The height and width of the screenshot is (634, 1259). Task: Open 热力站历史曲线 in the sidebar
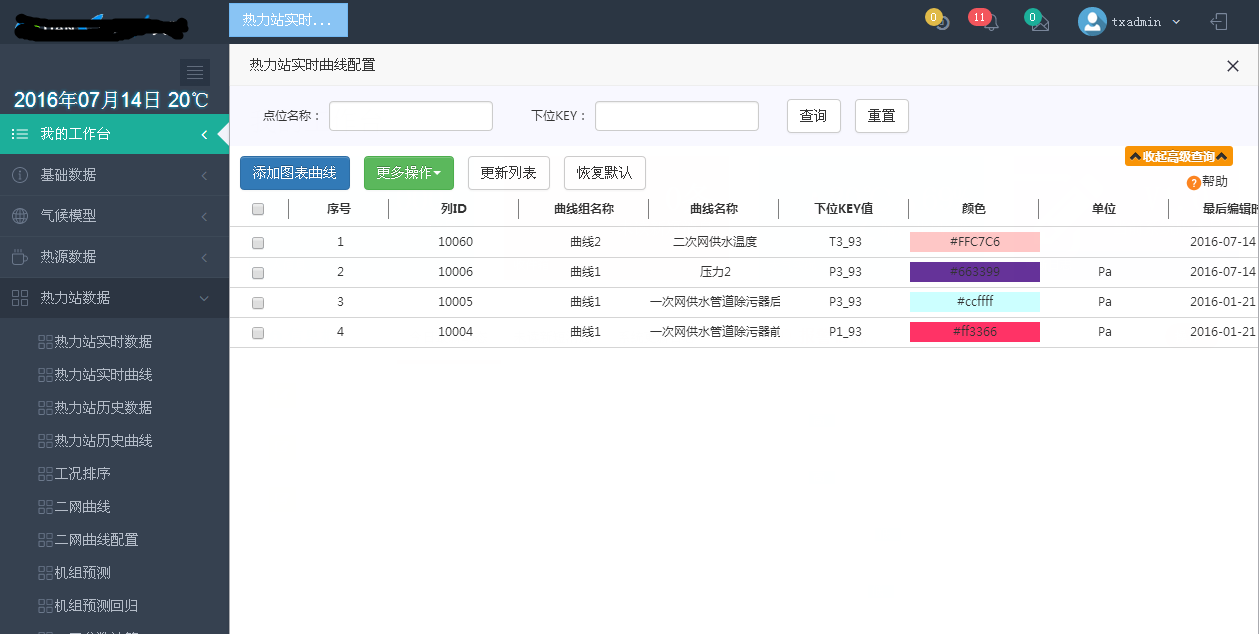tap(103, 441)
